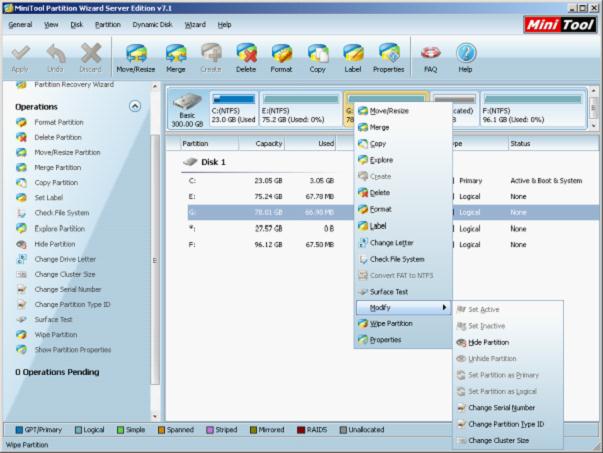Select the C: row in partition list
The width and height of the screenshot is (603, 453).
392,180
